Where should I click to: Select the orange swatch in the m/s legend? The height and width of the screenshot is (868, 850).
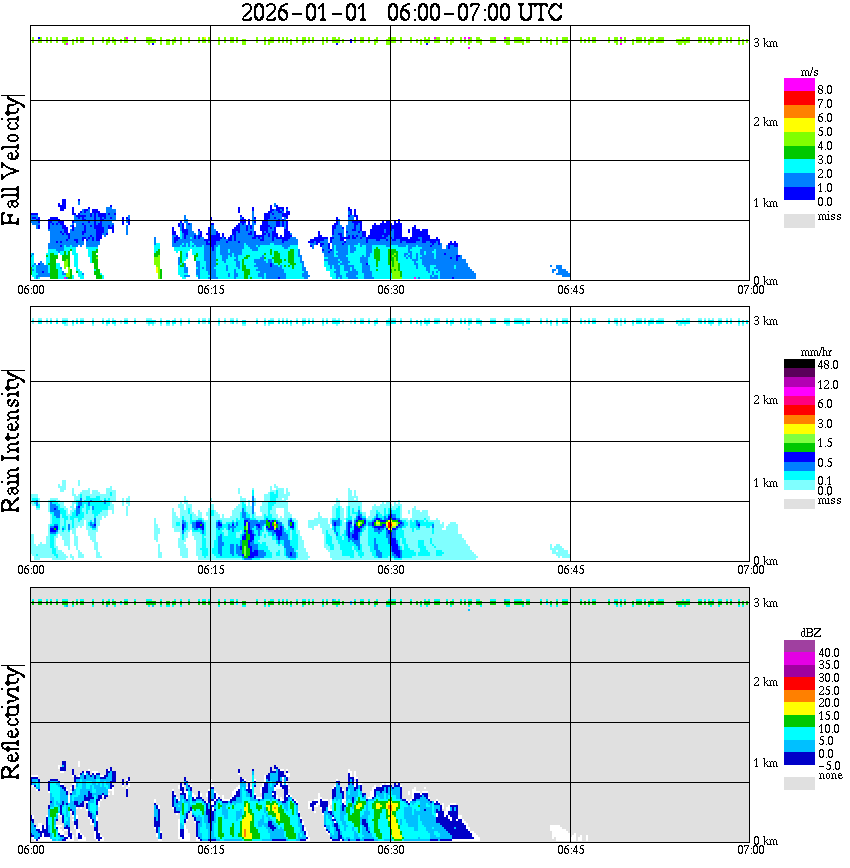799,111
